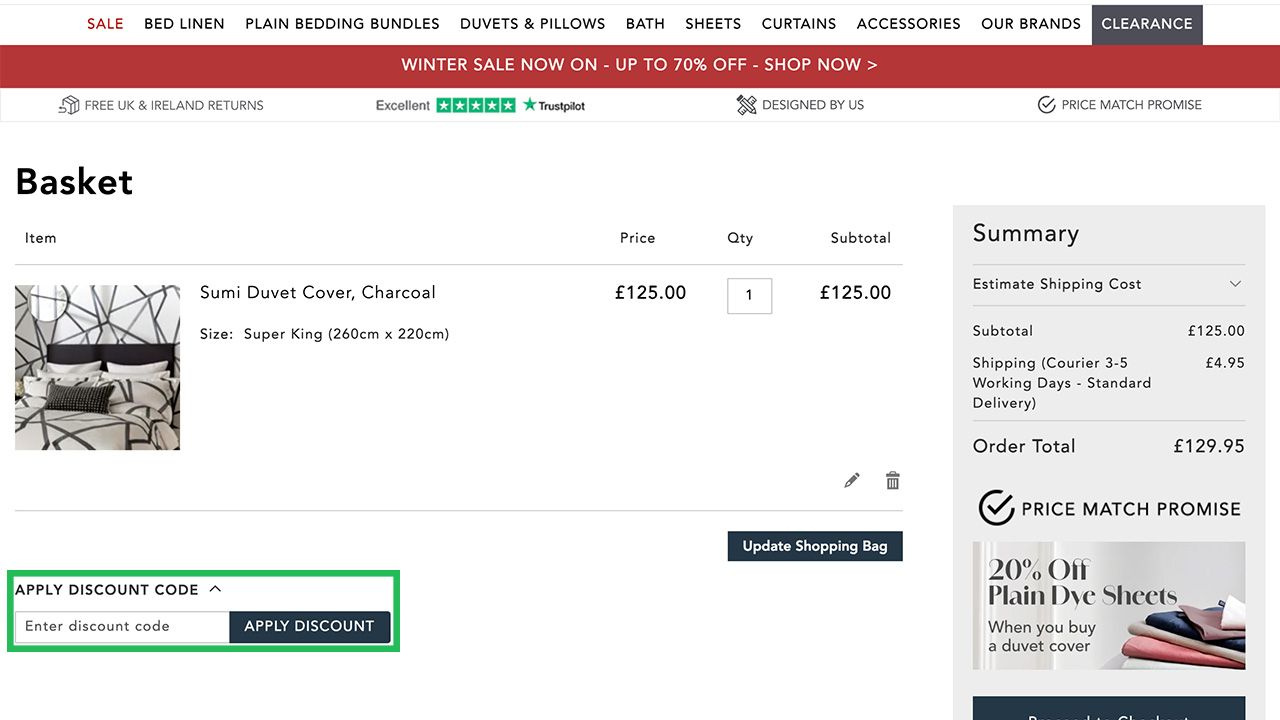
Task: Click the Trustpilot star rating logo
Action: [x=480, y=105]
